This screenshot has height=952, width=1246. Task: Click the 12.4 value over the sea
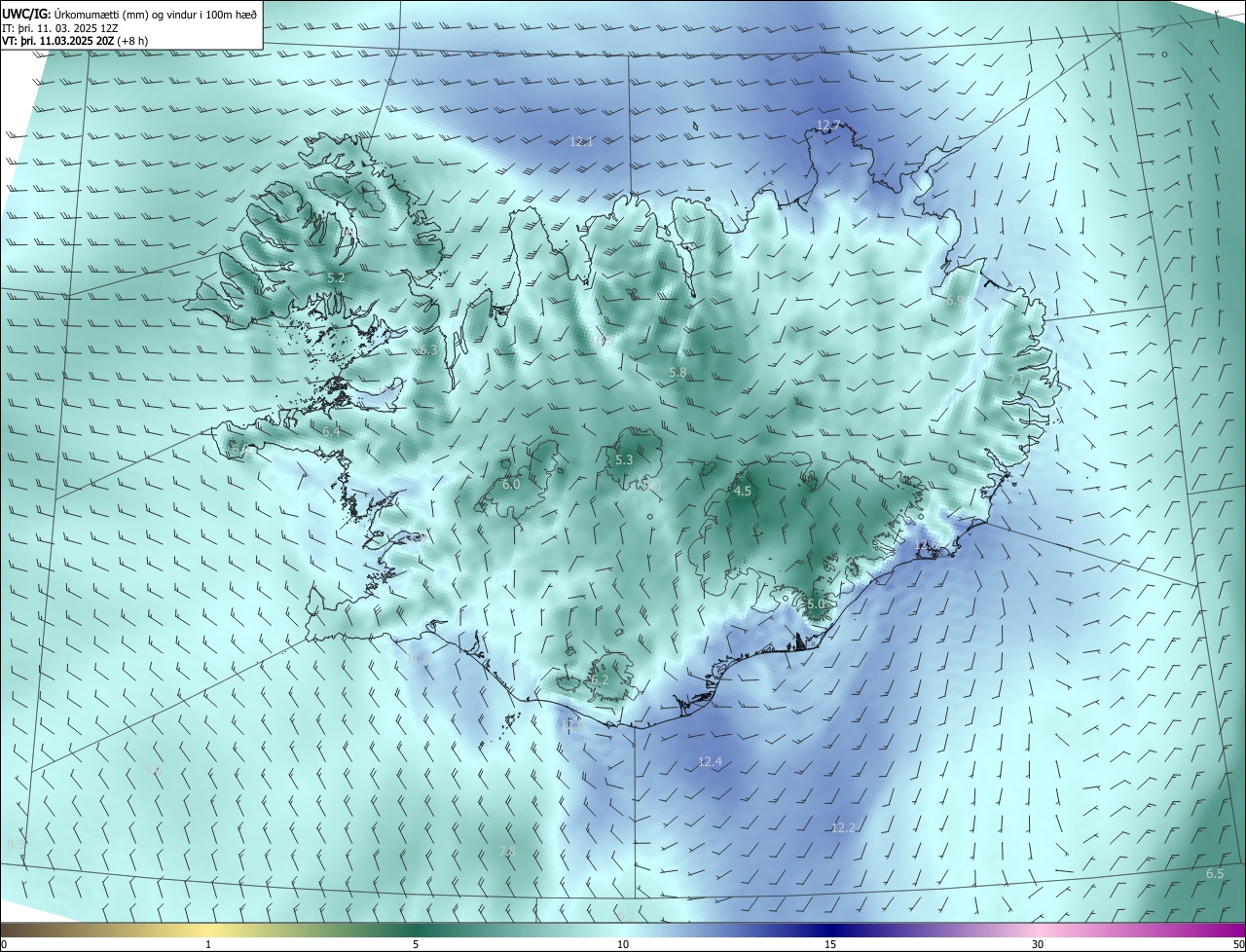(711, 761)
